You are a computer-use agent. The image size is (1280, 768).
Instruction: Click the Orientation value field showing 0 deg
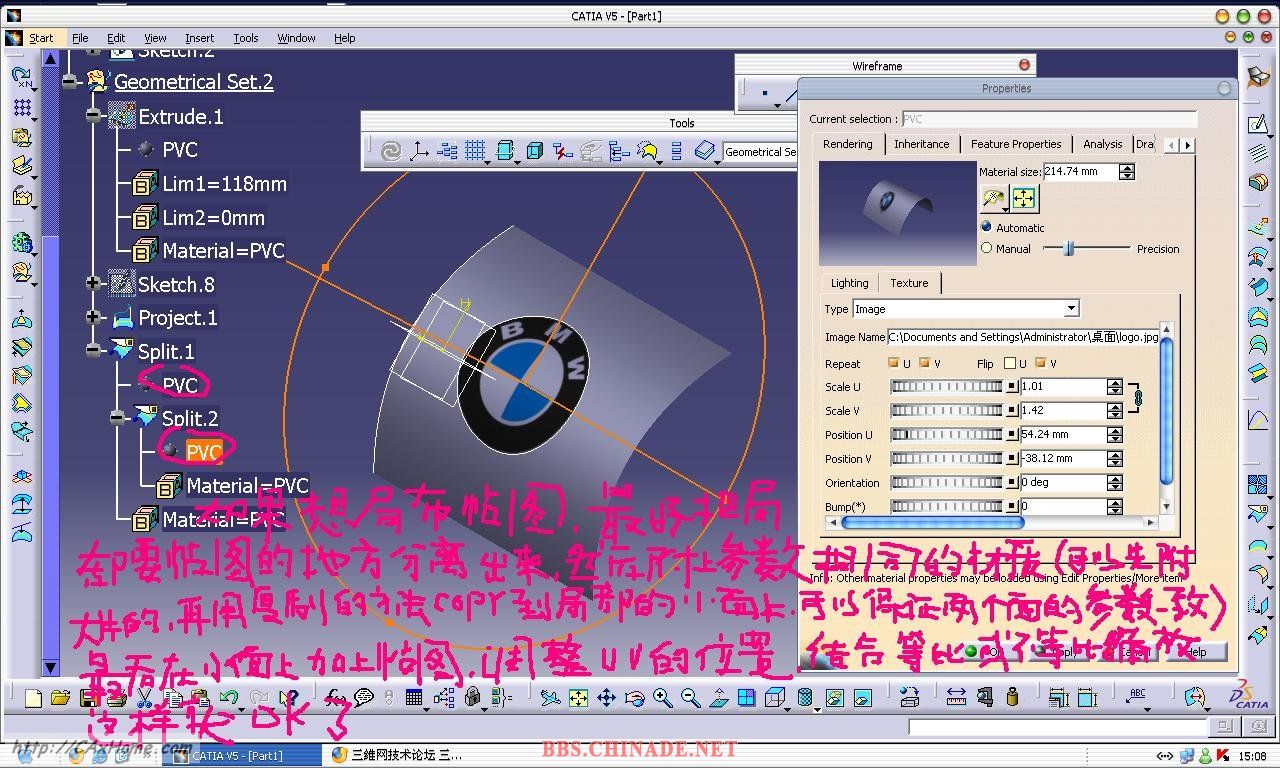1064,482
